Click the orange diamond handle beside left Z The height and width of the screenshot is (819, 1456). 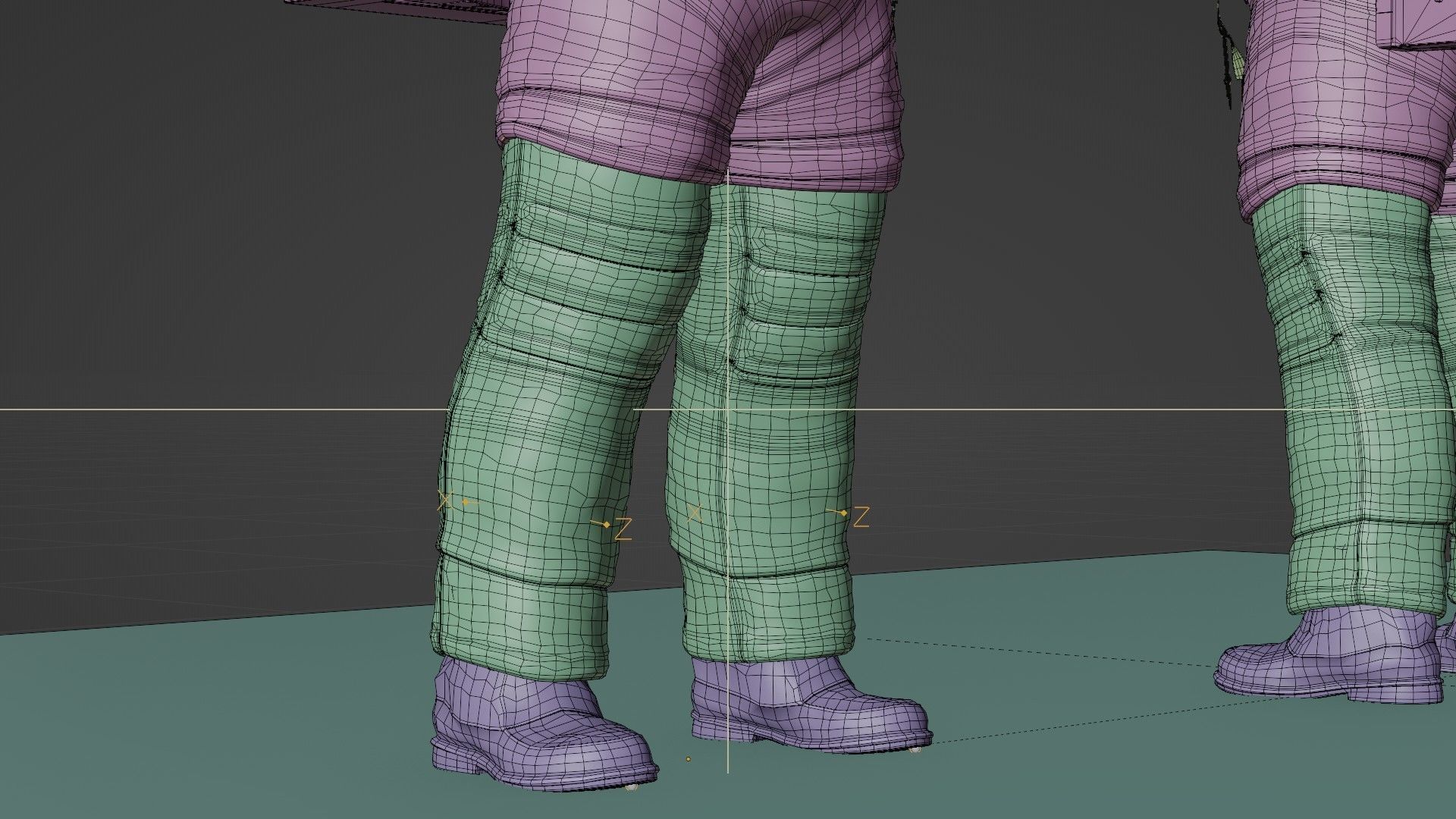coord(606,524)
